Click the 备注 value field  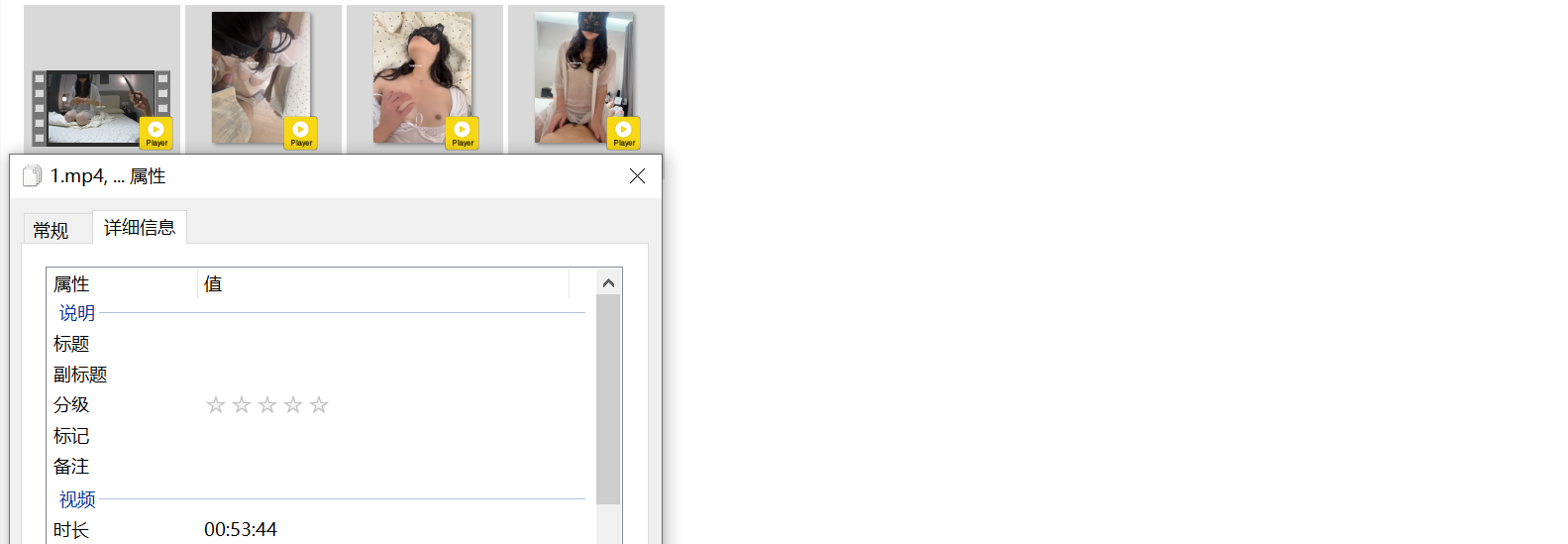(386, 467)
